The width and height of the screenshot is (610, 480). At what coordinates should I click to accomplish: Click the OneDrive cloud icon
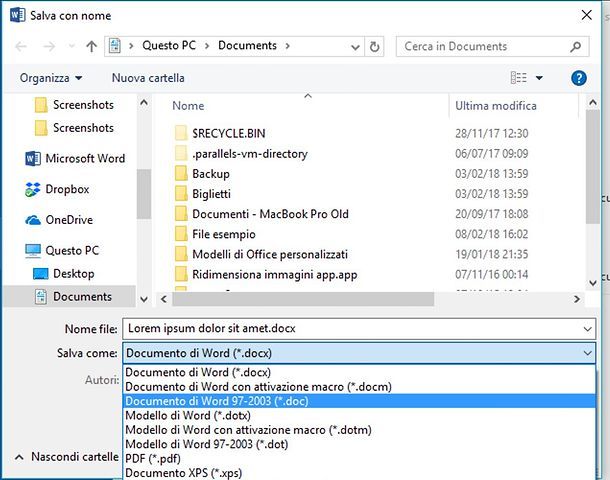coord(33,220)
